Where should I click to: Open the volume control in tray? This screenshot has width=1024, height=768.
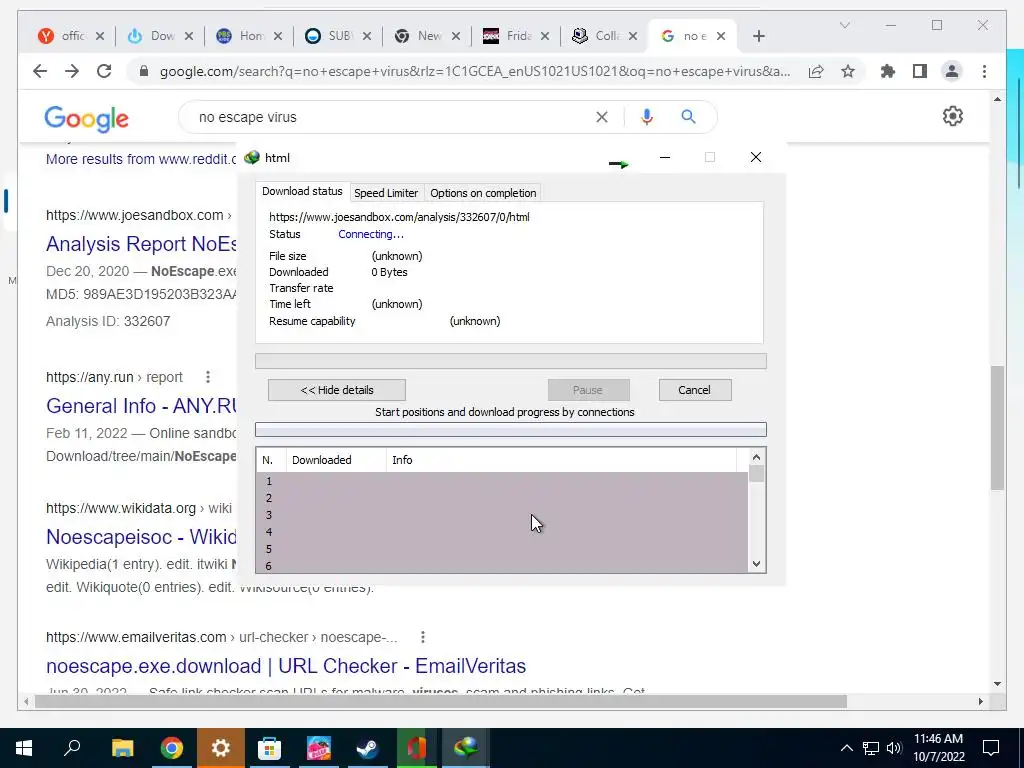coord(895,748)
